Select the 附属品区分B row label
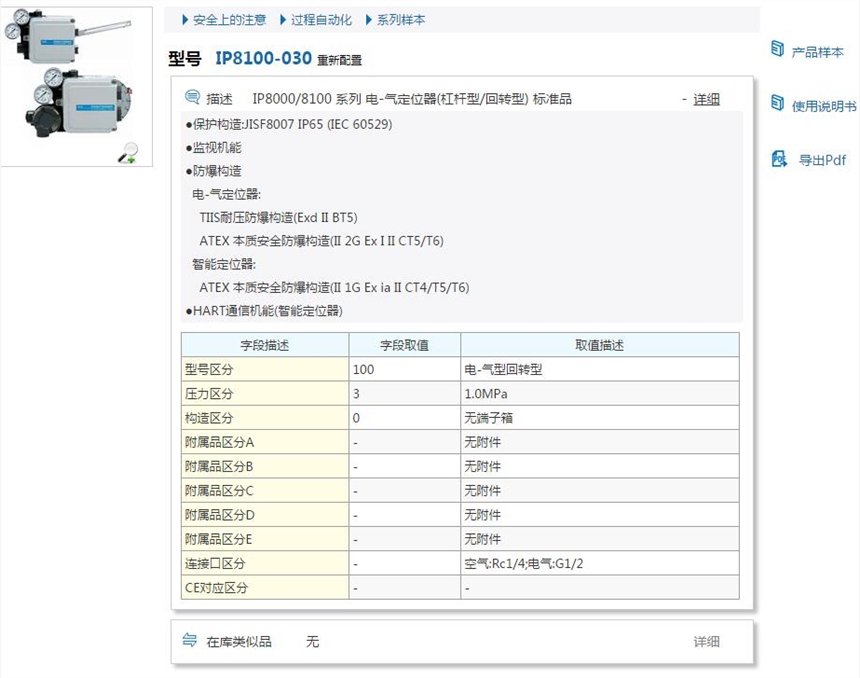 (265, 466)
